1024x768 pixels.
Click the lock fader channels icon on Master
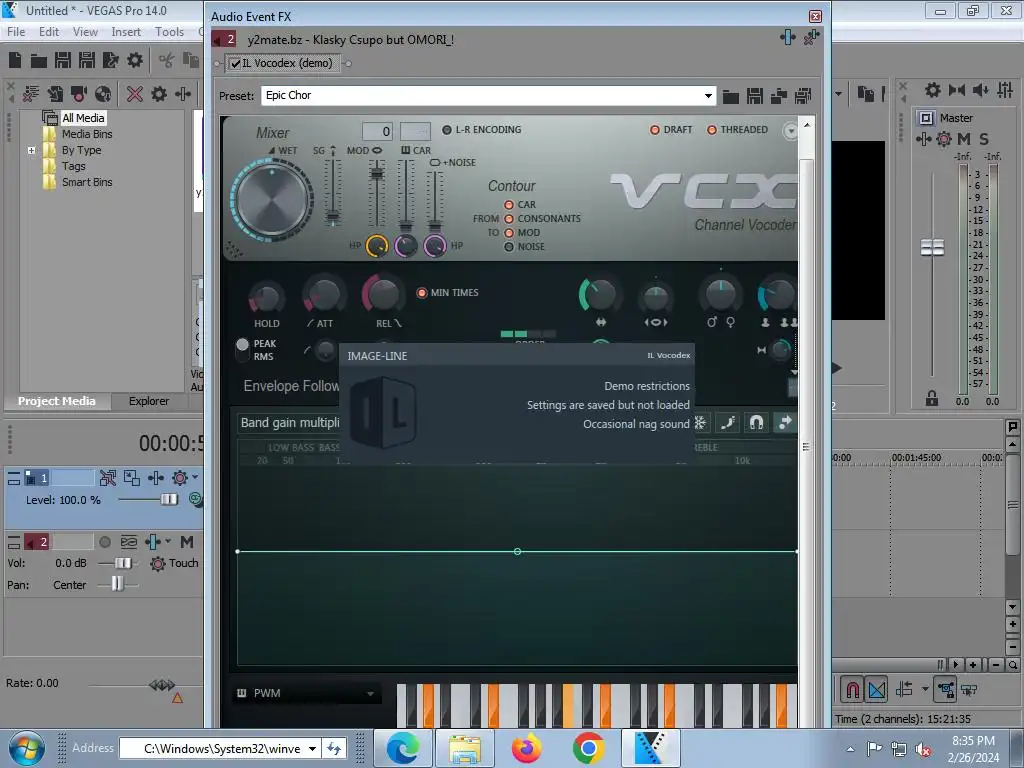932,398
